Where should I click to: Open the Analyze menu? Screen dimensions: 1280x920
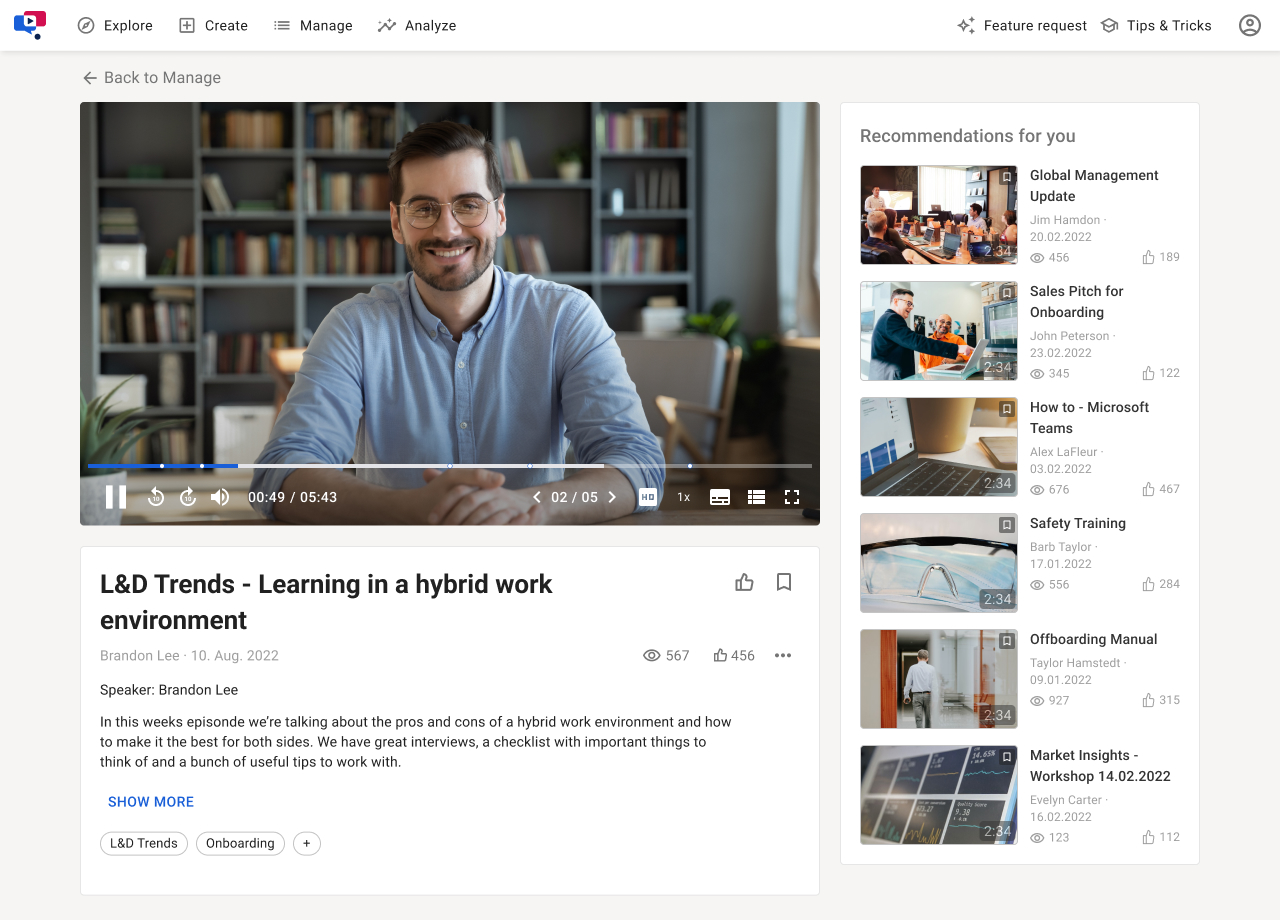point(417,26)
